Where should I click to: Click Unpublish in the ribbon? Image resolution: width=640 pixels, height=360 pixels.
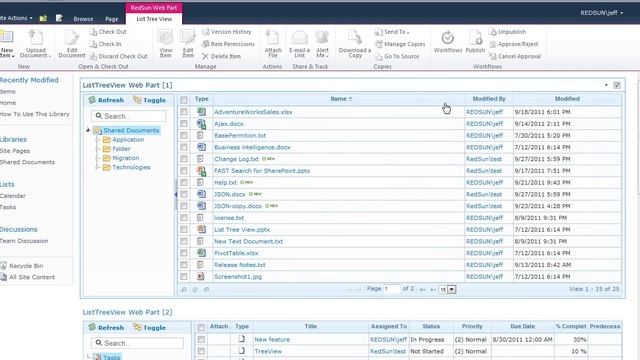click(x=508, y=32)
